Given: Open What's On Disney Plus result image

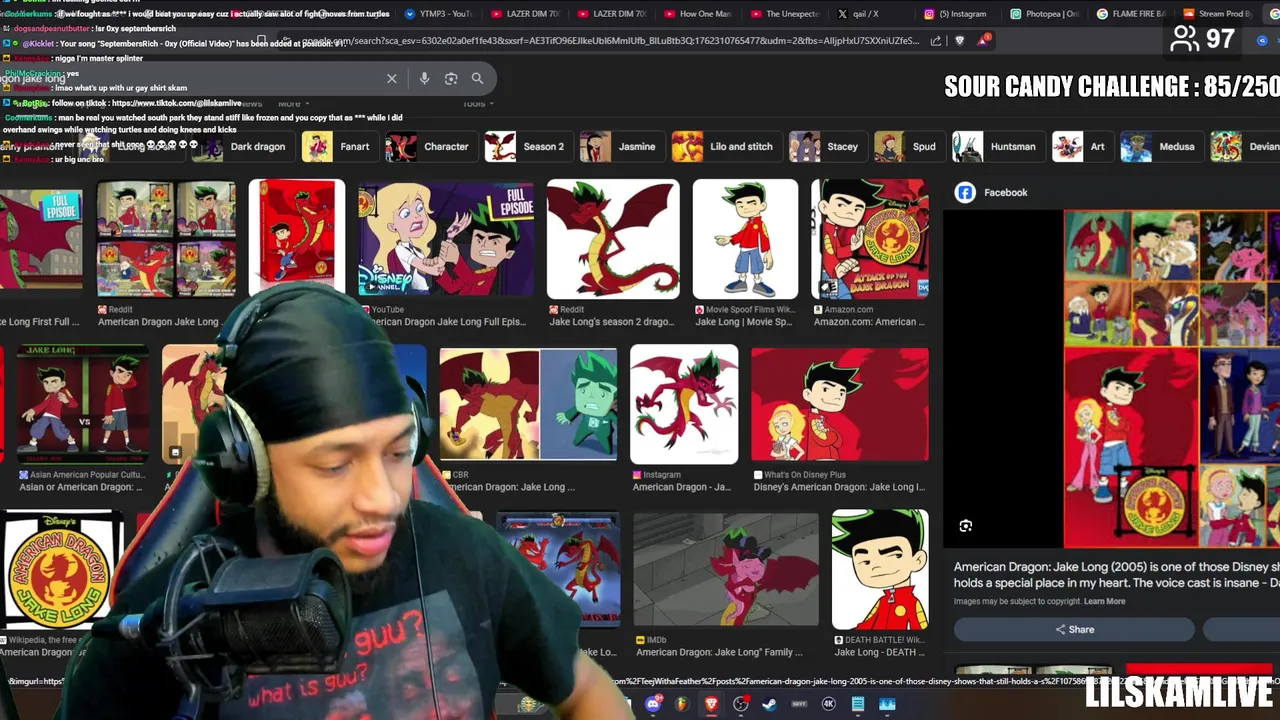Looking at the screenshot, I should pos(840,404).
